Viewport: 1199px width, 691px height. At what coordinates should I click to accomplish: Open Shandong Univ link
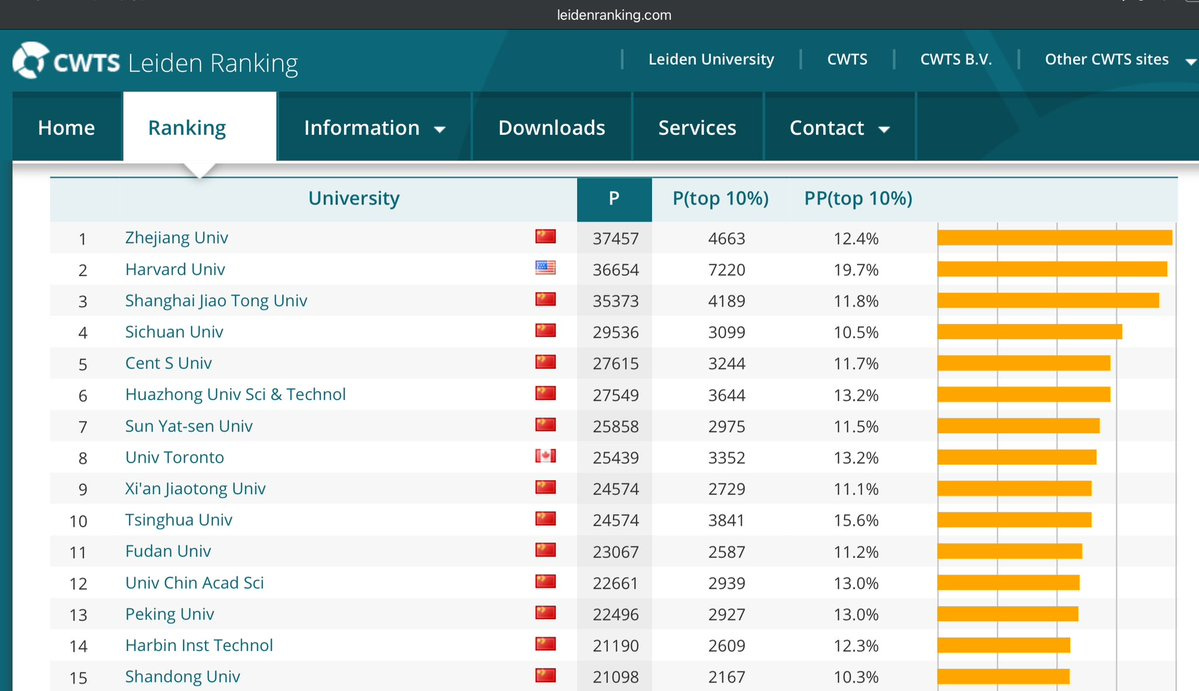point(183,676)
